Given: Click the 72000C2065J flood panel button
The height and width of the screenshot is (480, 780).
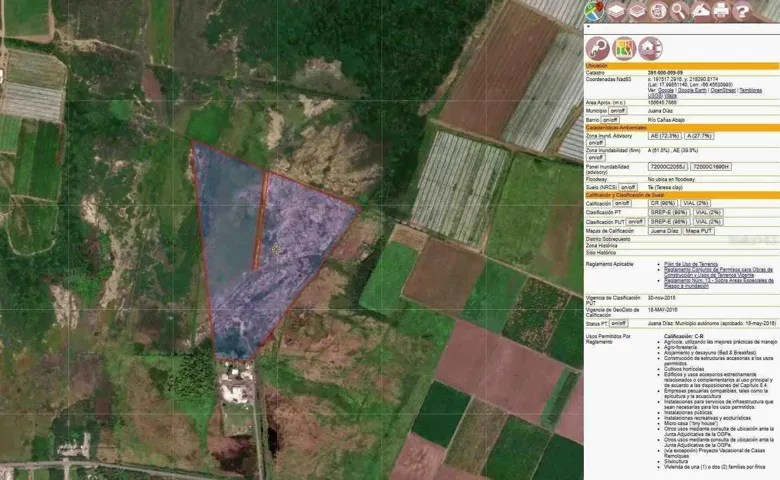Looking at the screenshot, I should (x=668, y=167).
